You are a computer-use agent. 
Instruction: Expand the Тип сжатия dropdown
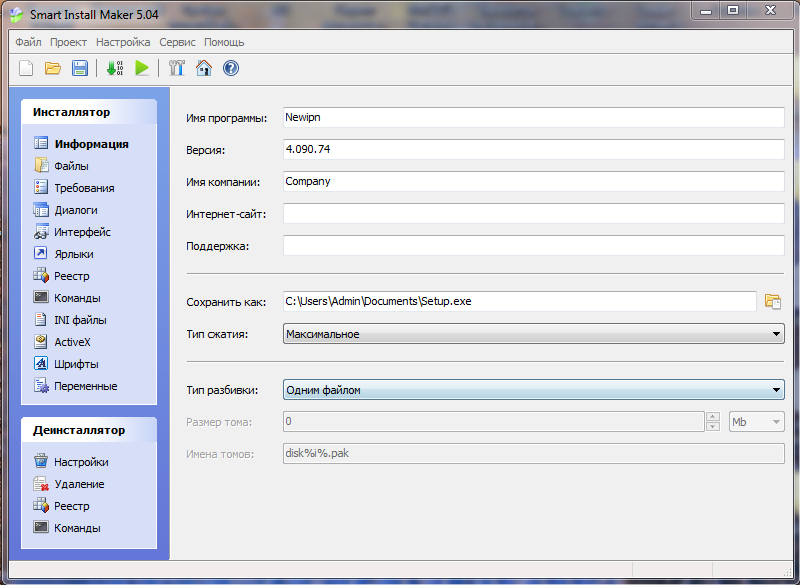776,334
